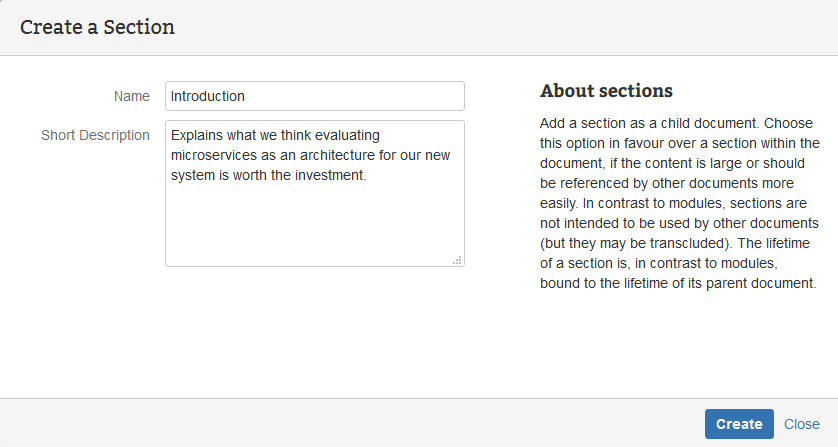Click the "About sections" heading
The width and height of the screenshot is (838, 447).
tap(606, 91)
